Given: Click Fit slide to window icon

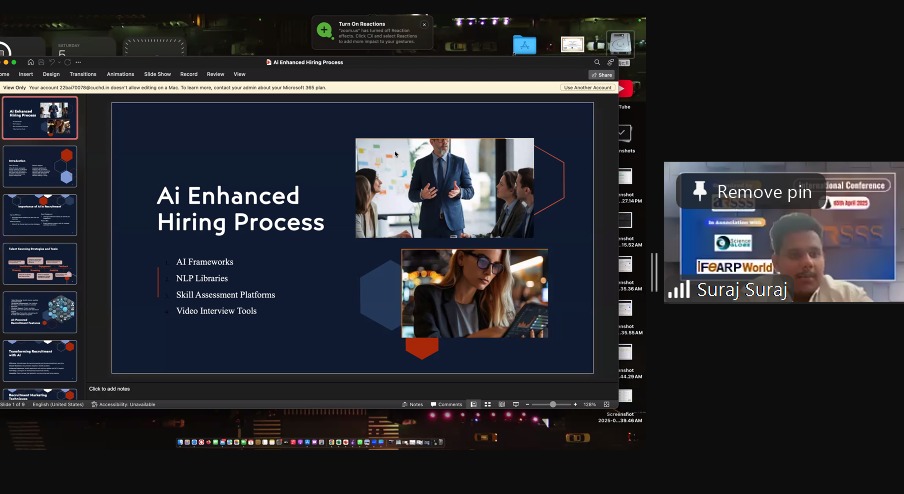Looking at the screenshot, I should pos(607,405).
